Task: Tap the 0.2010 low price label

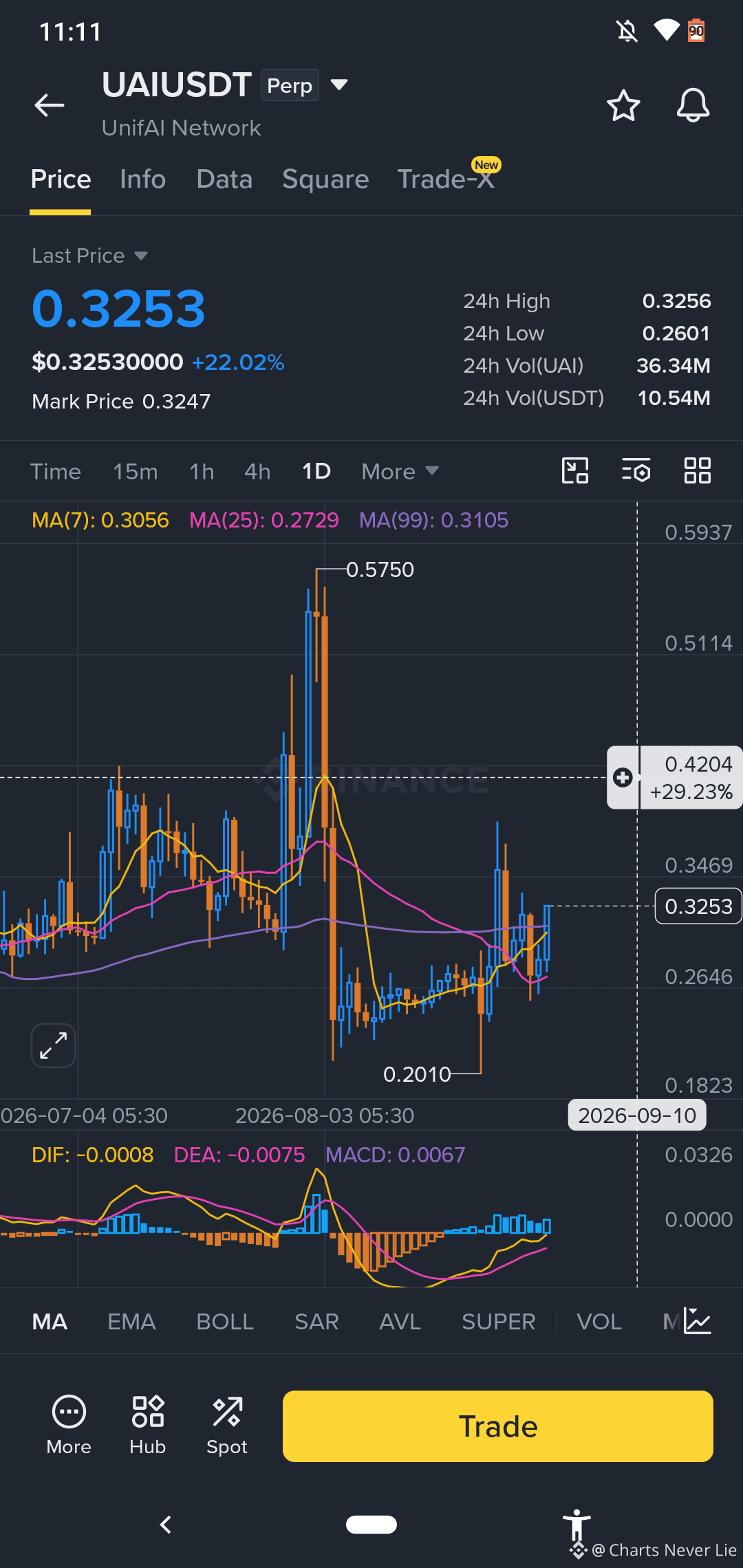Action: coord(417,1074)
